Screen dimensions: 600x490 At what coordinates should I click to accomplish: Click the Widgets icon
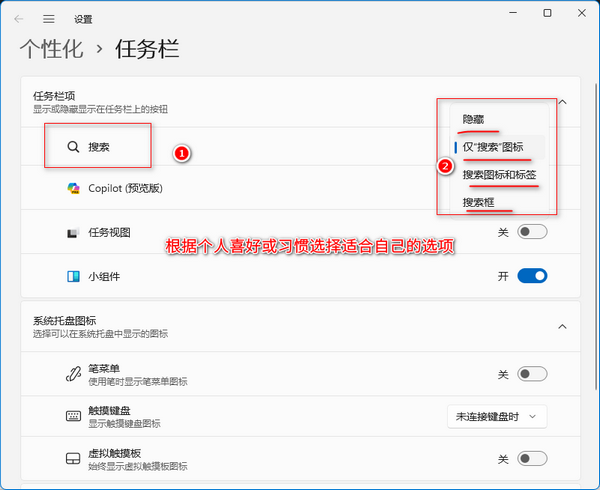tap(73, 276)
